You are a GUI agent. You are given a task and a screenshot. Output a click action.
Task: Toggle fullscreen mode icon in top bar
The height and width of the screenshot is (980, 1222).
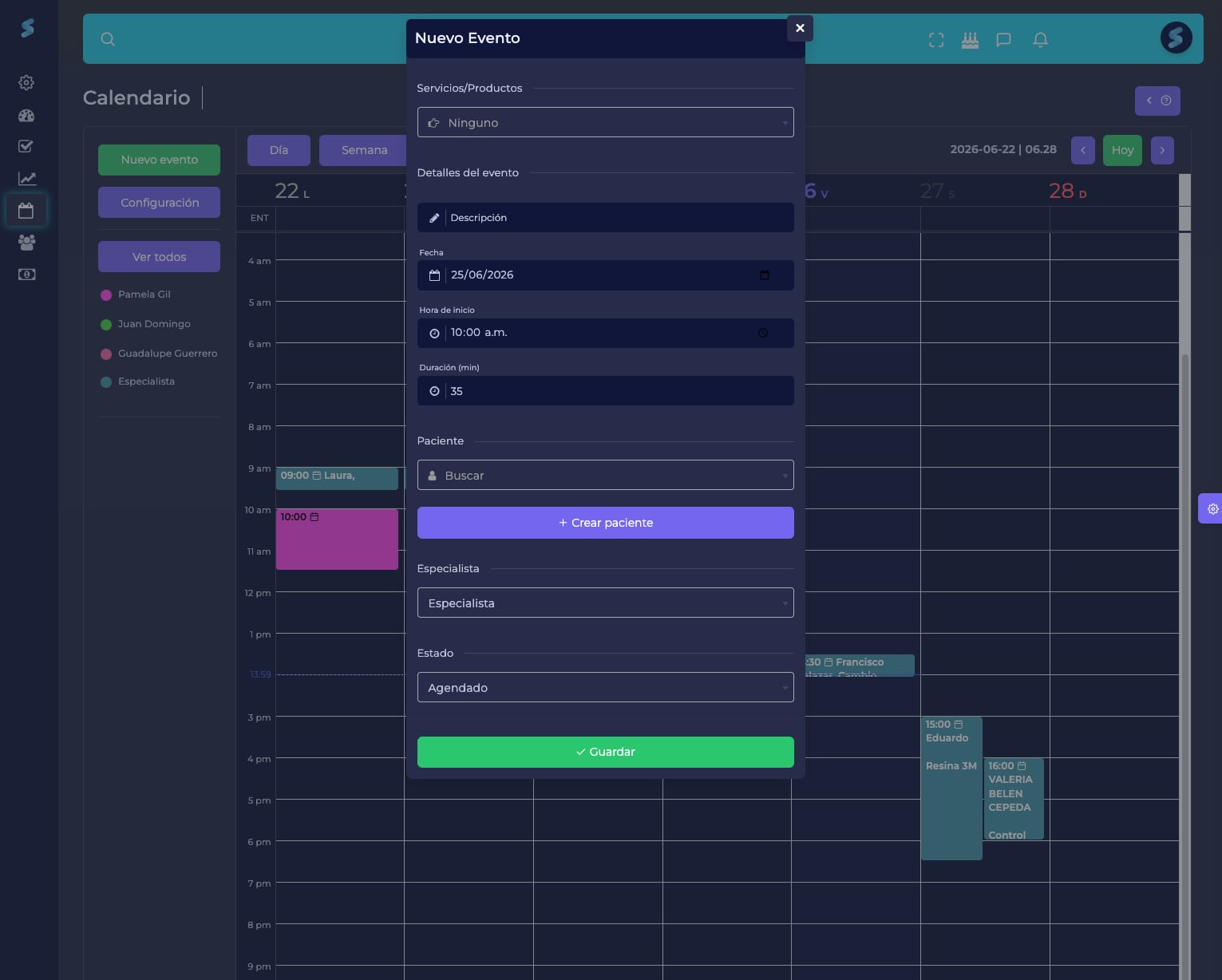tap(936, 39)
